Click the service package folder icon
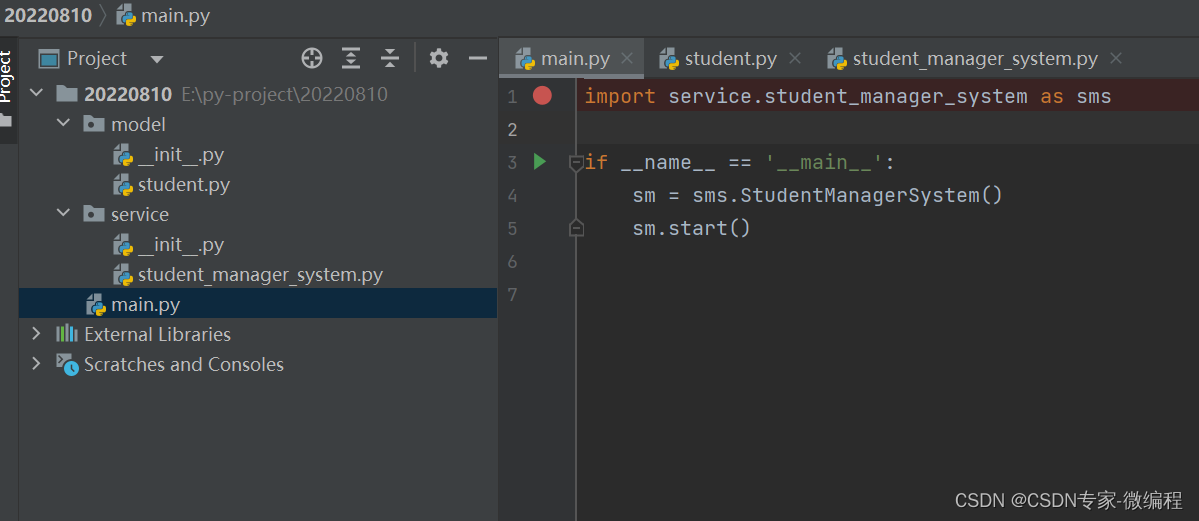Screen dimensions: 1199x521 pyautogui.click(x=94, y=214)
